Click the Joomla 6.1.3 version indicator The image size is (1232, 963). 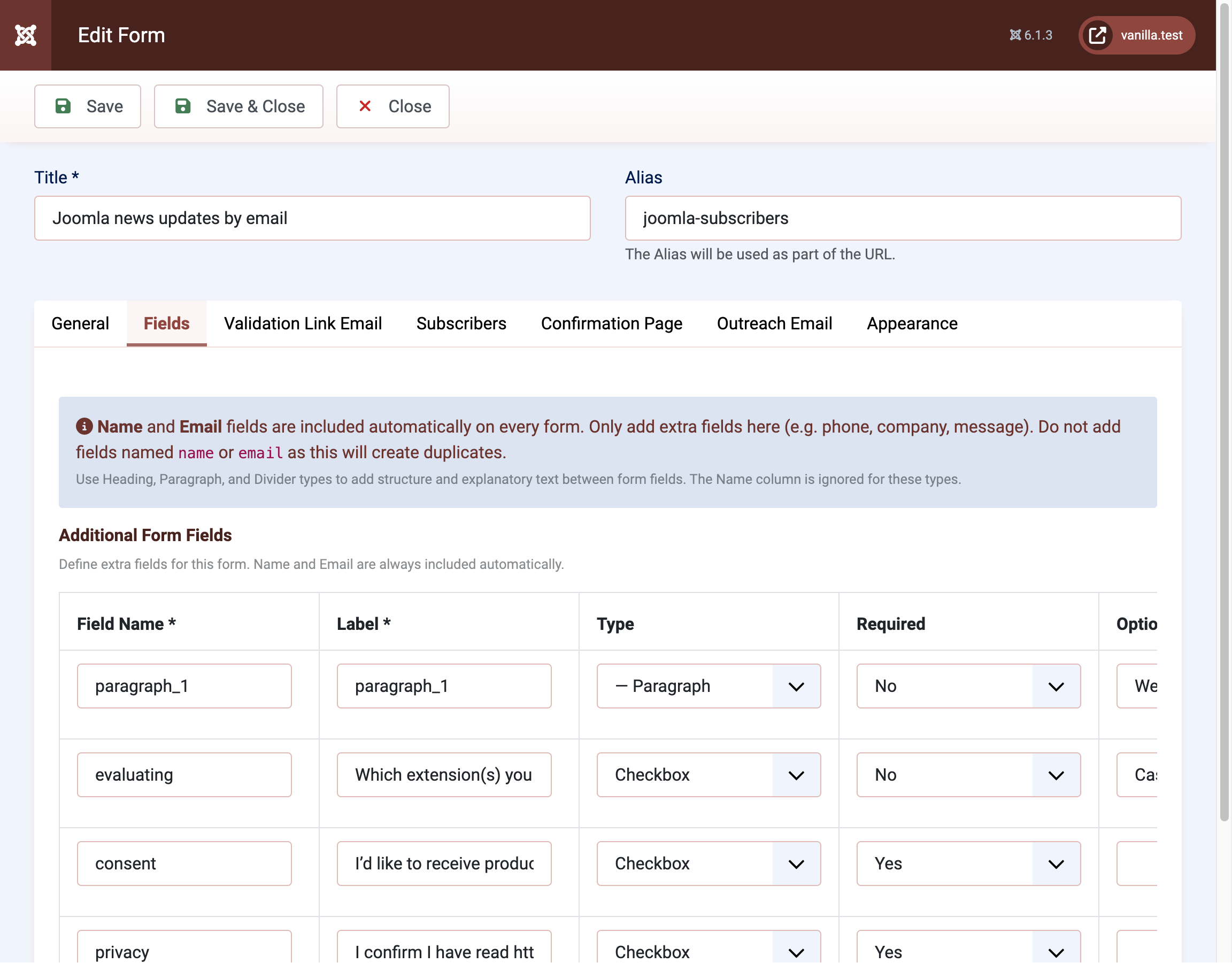(1030, 35)
